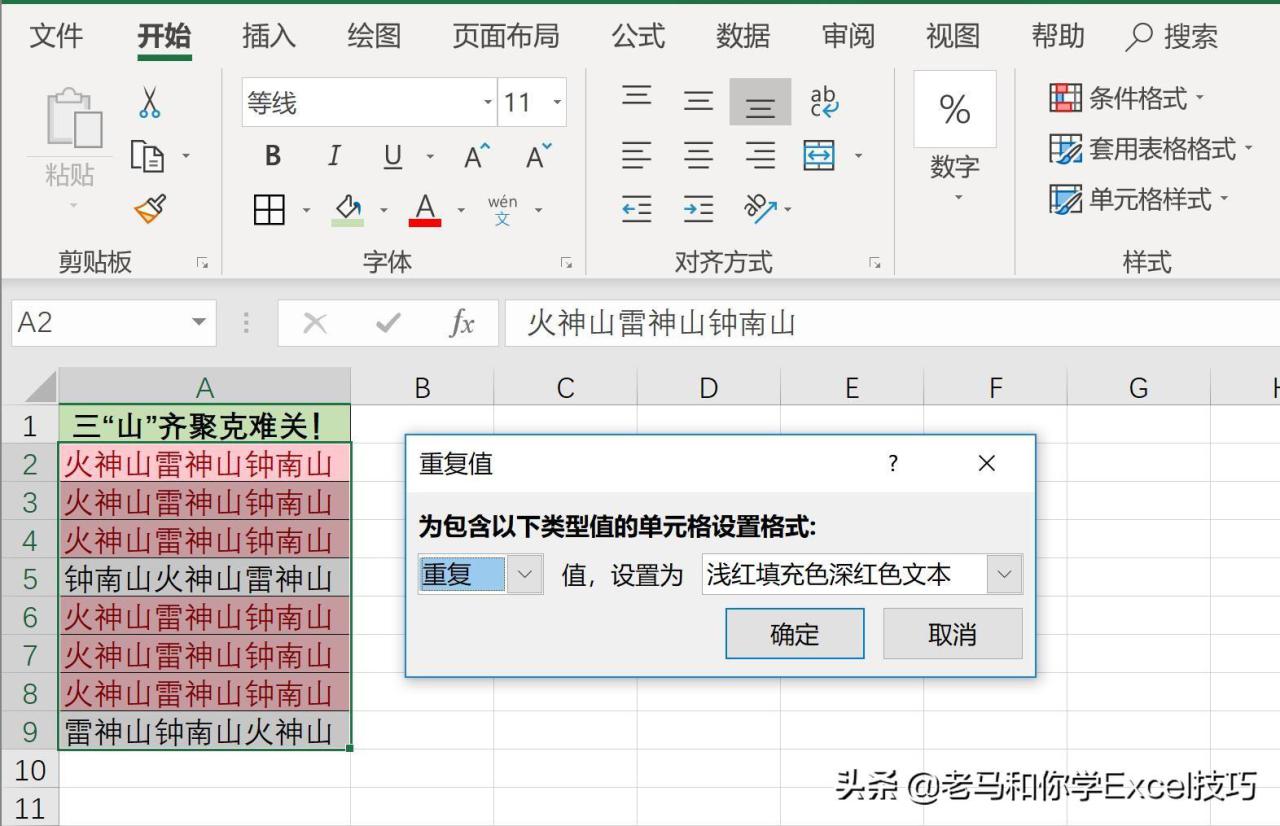
Task: Expand merge cells dropdown arrow
Action: click(x=858, y=157)
